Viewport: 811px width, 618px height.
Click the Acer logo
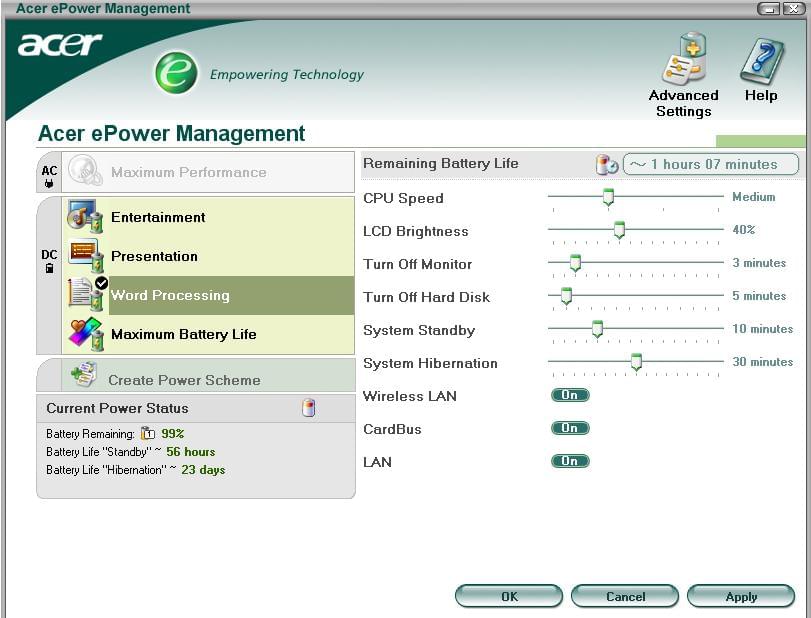click(60, 44)
